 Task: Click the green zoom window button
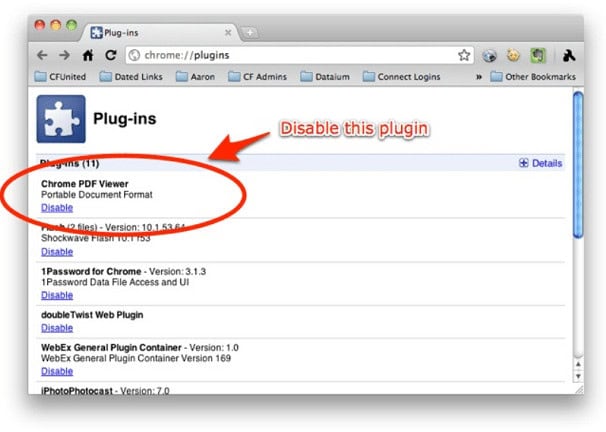point(71,26)
